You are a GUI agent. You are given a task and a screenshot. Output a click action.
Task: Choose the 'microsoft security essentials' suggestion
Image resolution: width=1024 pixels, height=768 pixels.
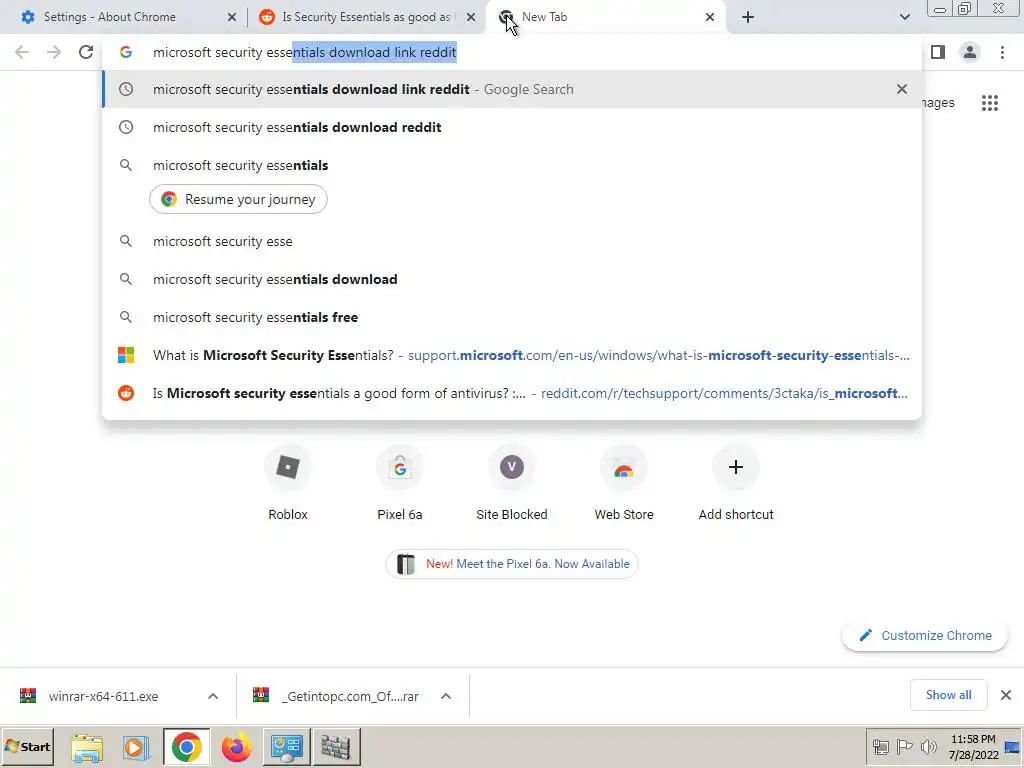(x=512, y=165)
